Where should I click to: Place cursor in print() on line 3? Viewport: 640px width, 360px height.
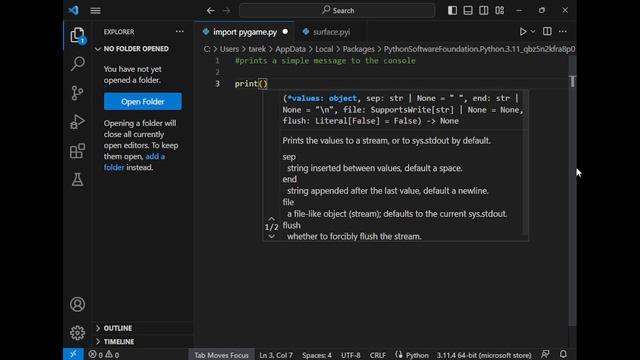tap(251, 84)
